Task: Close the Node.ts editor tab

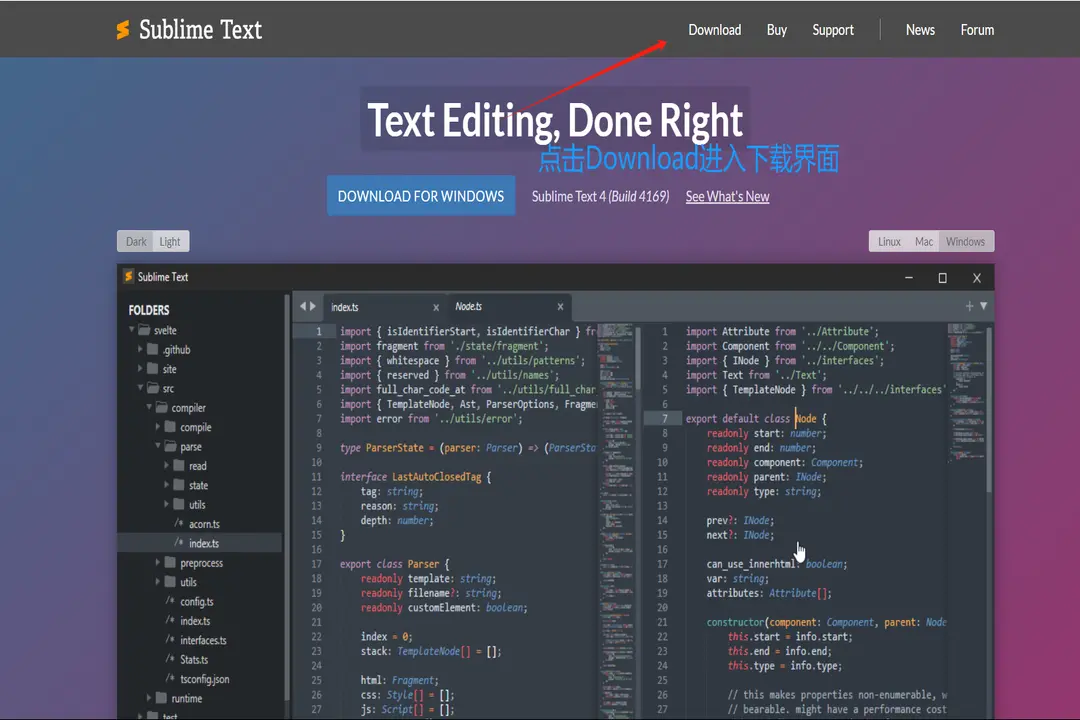Action: point(560,307)
